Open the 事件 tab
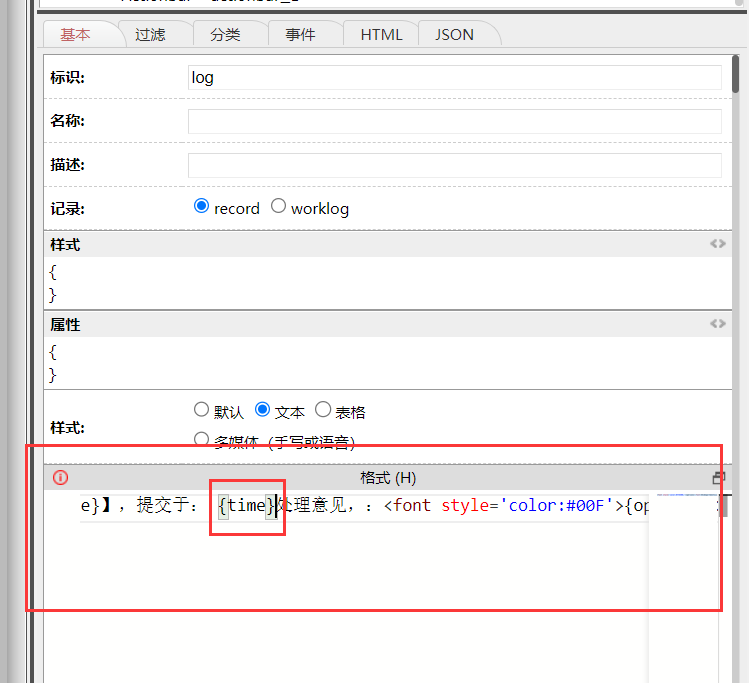 (300, 34)
